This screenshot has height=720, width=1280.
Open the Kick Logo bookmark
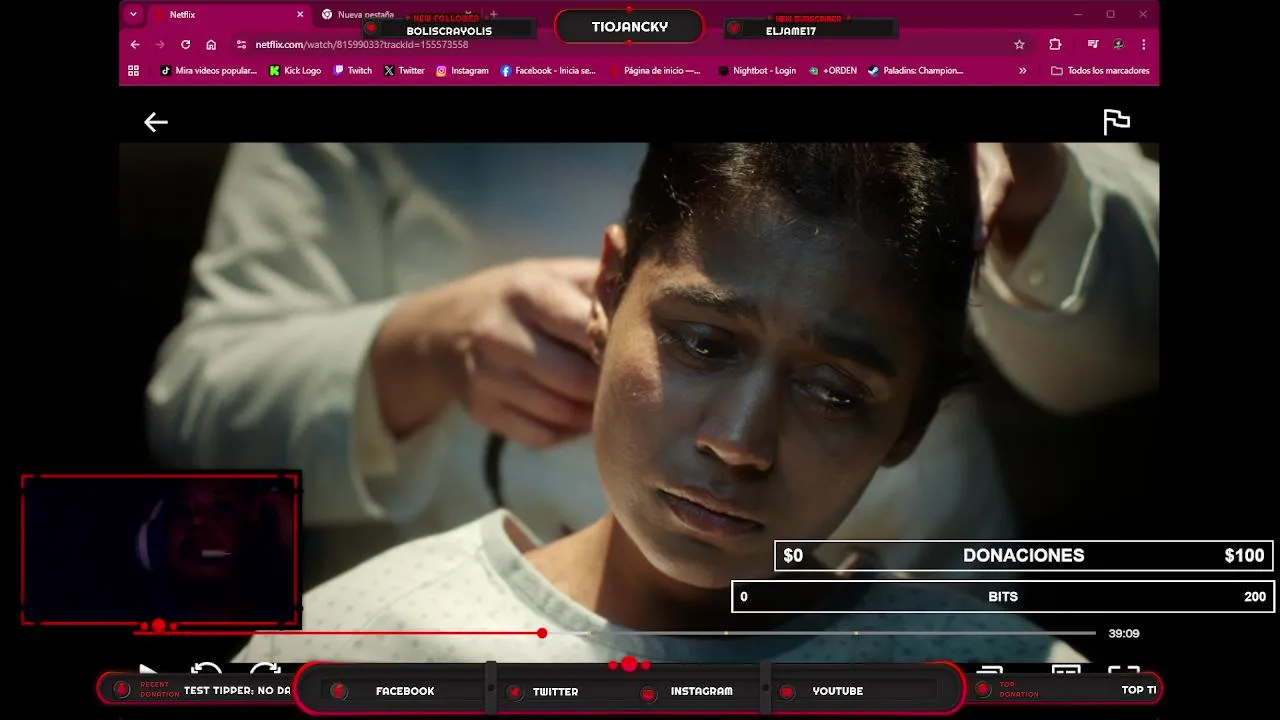[295, 71]
